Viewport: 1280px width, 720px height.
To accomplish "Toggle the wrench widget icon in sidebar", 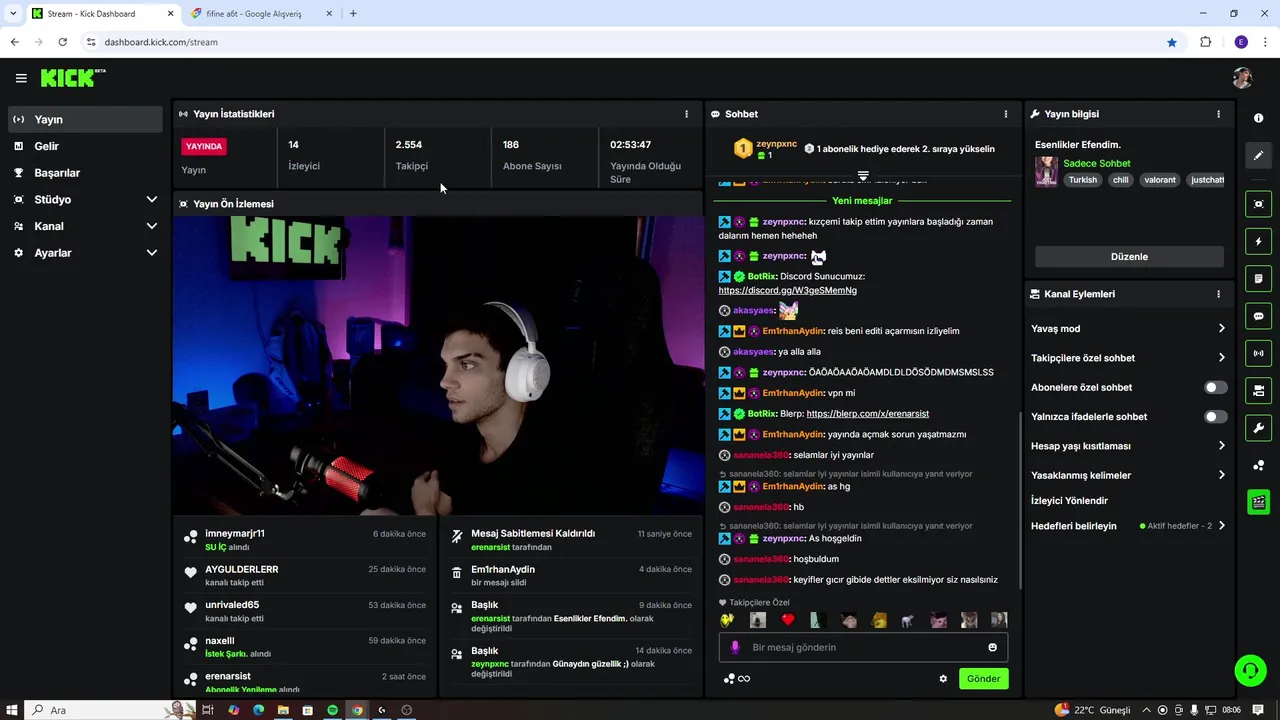I will (x=1258, y=428).
